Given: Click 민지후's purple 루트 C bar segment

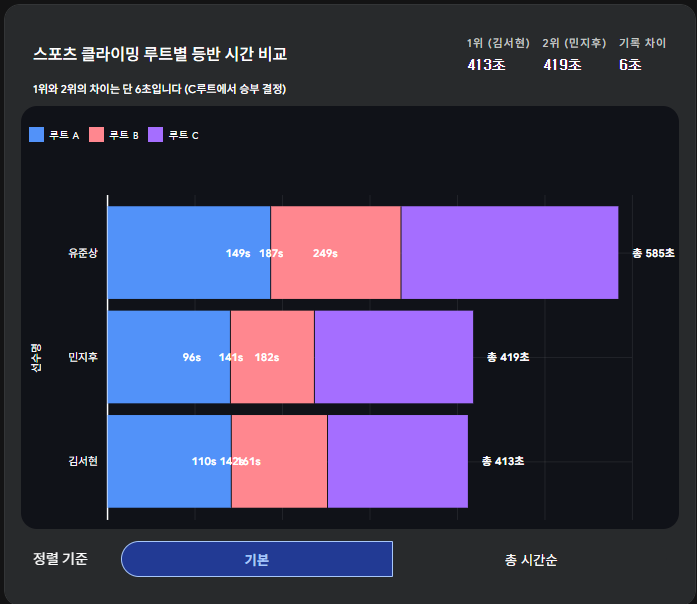Looking at the screenshot, I should 393,357.
